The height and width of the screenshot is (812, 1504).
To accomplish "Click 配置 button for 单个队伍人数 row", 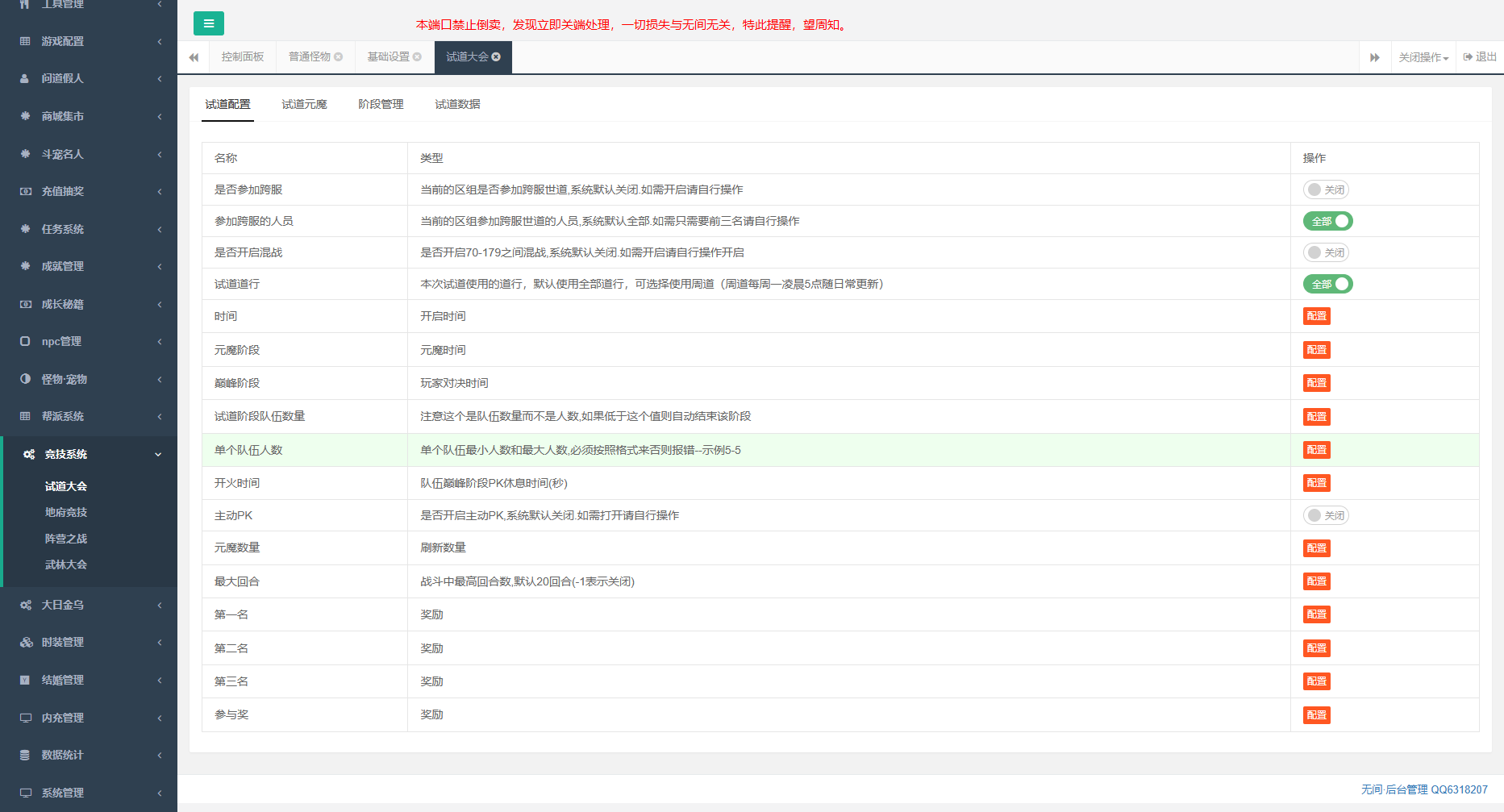I will [1316, 450].
